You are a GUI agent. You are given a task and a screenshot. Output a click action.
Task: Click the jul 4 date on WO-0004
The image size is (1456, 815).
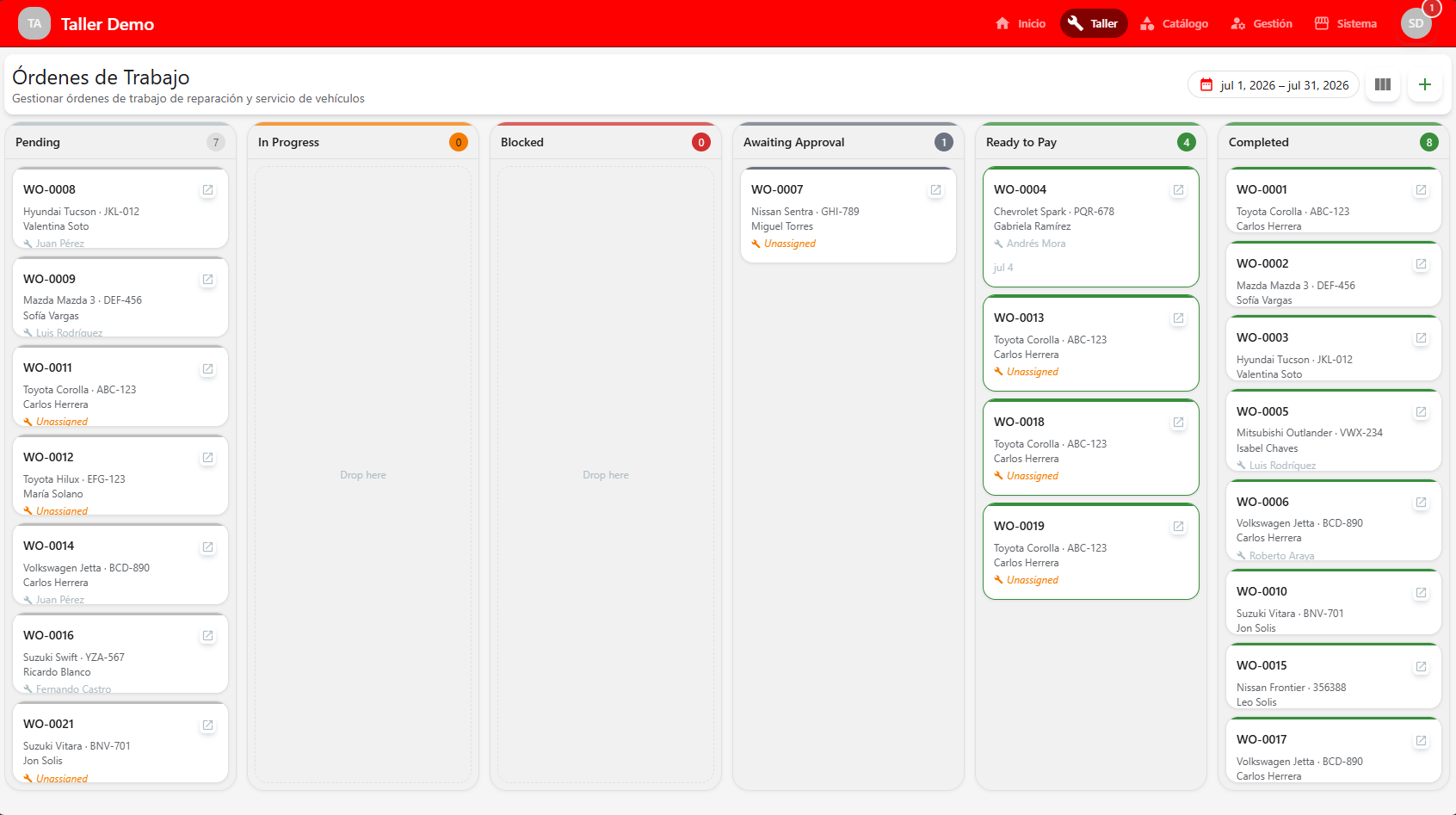click(x=1003, y=268)
